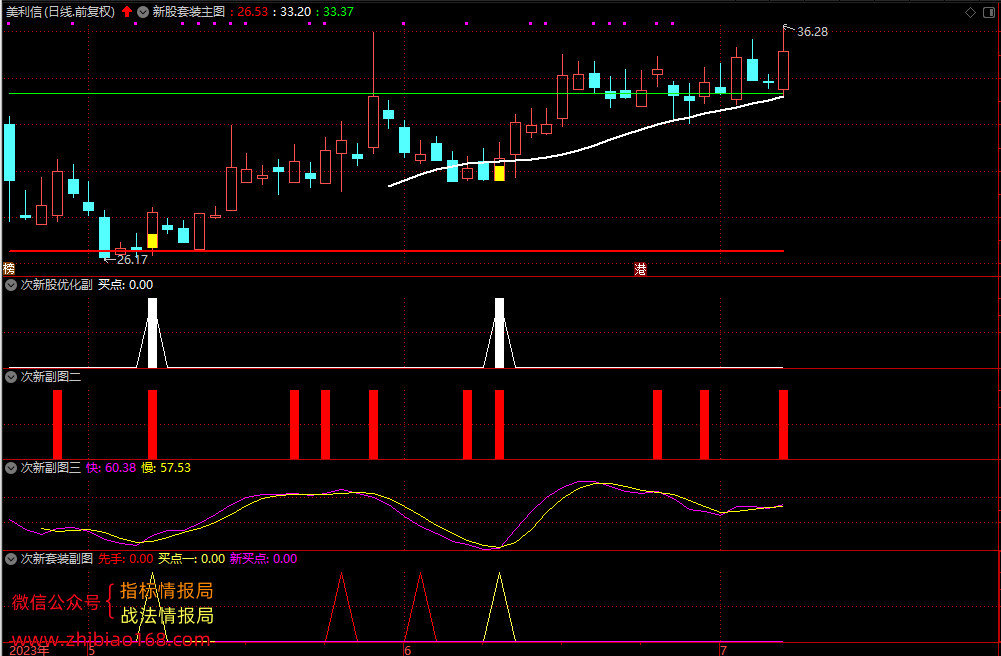Image resolution: width=1001 pixels, height=656 pixels.
Task: Click the 新股套装主图 indicator name
Action: (189, 11)
